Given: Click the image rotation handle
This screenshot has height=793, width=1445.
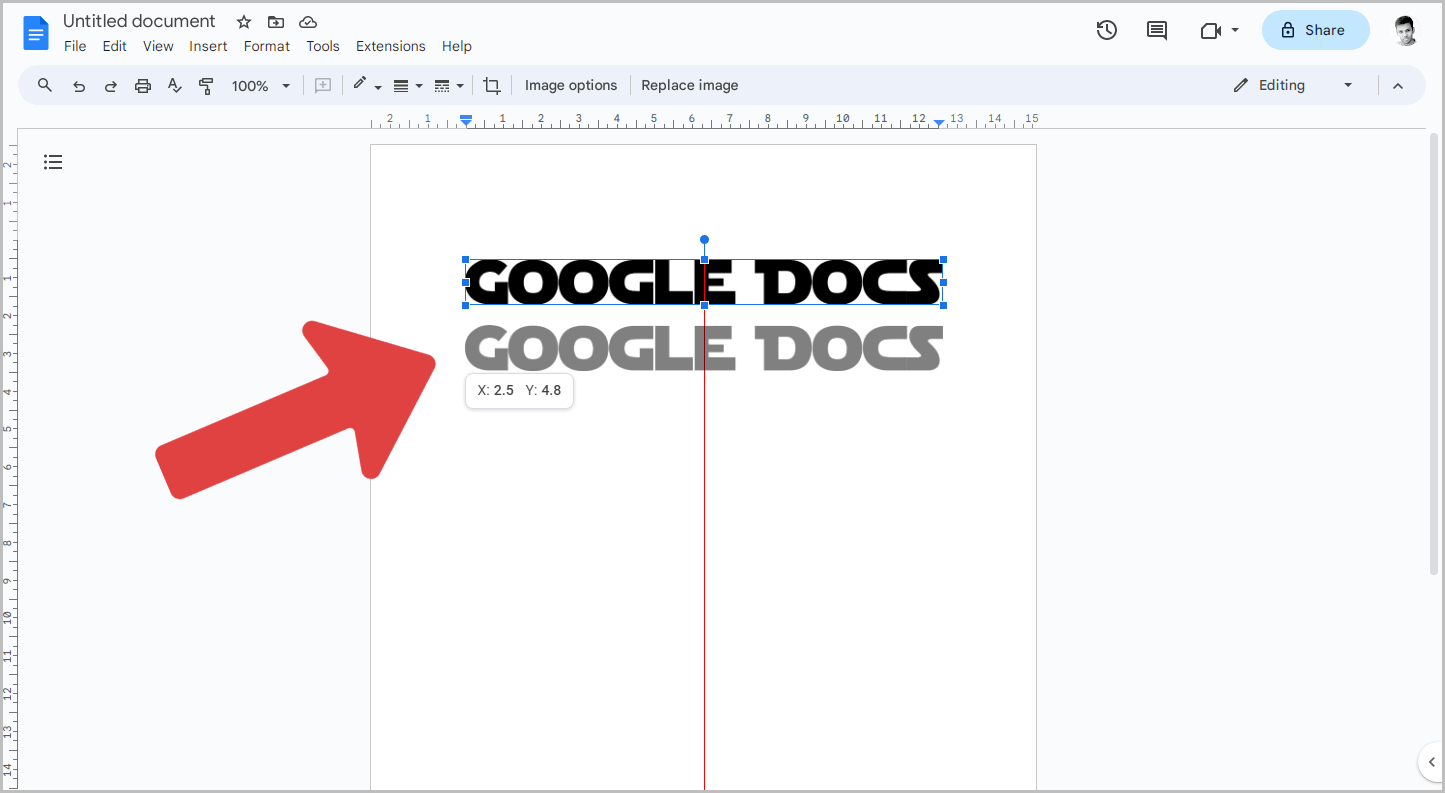Looking at the screenshot, I should pos(704,240).
